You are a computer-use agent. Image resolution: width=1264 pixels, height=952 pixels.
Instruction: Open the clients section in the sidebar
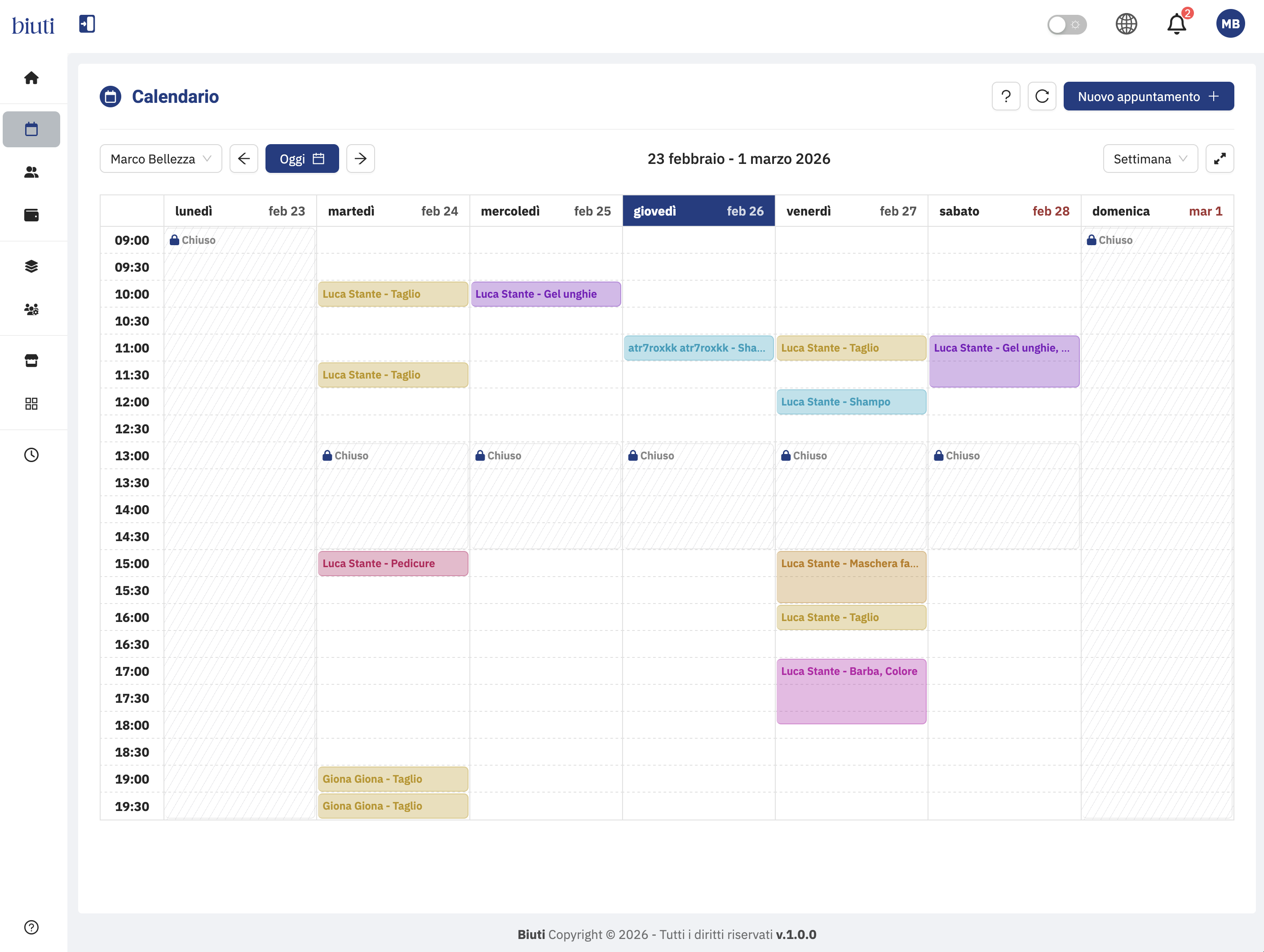(x=31, y=172)
